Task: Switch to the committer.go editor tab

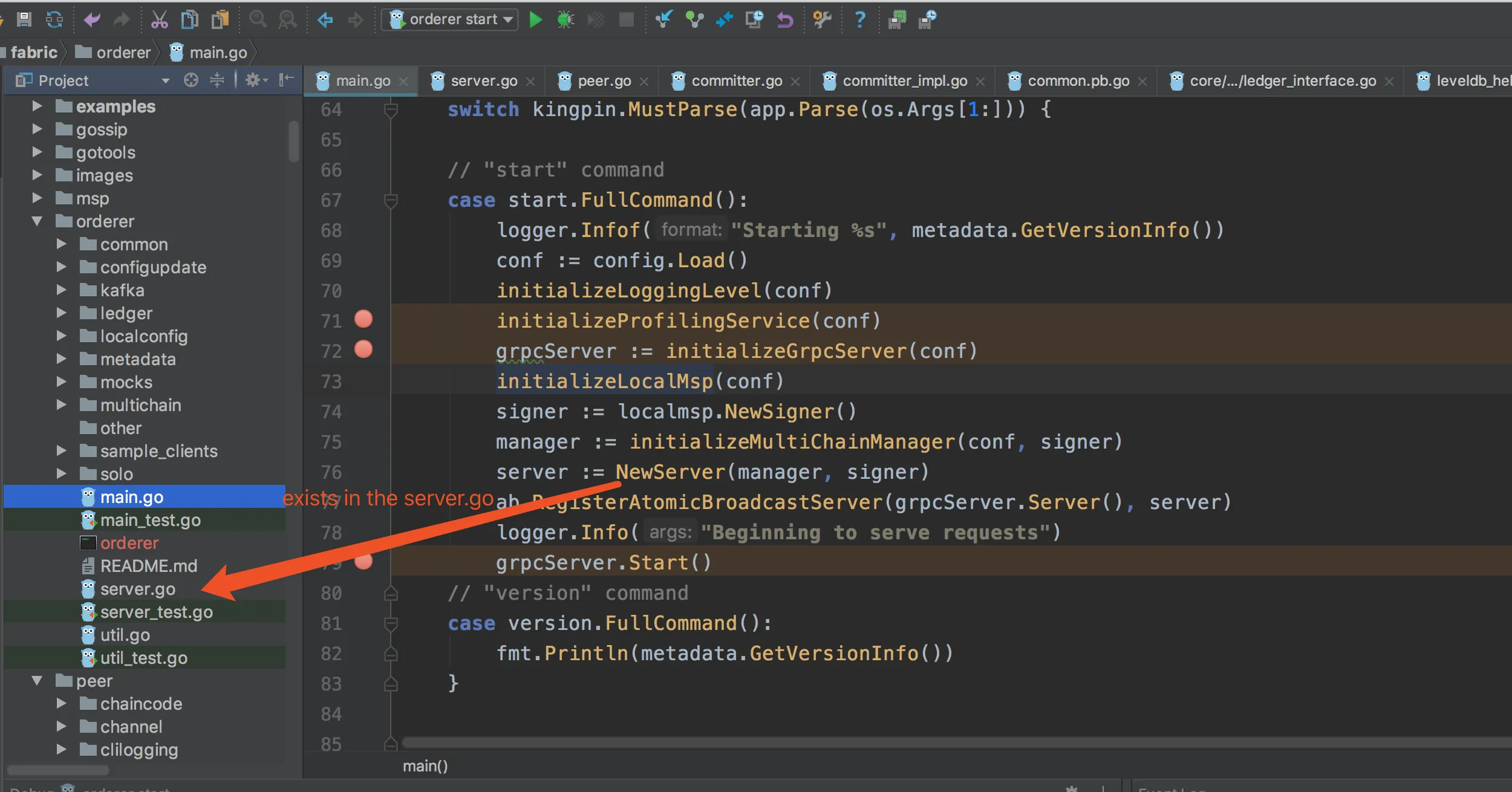Action: point(736,81)
